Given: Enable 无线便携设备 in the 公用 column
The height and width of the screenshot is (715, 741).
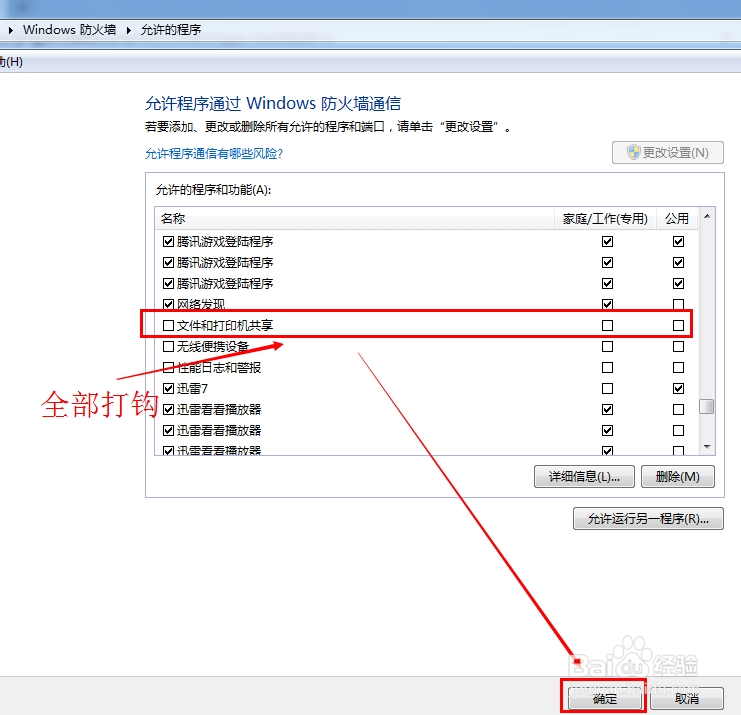Looking at the screenshot, I should pos(678,346).
